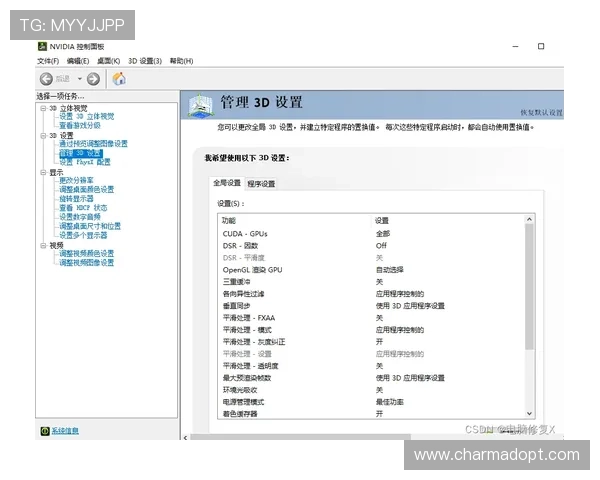Open 设置 PhysX 配置 link
The width and height of the screenshot is (600, 480).
pyautogui.click(x=85, y=162)
